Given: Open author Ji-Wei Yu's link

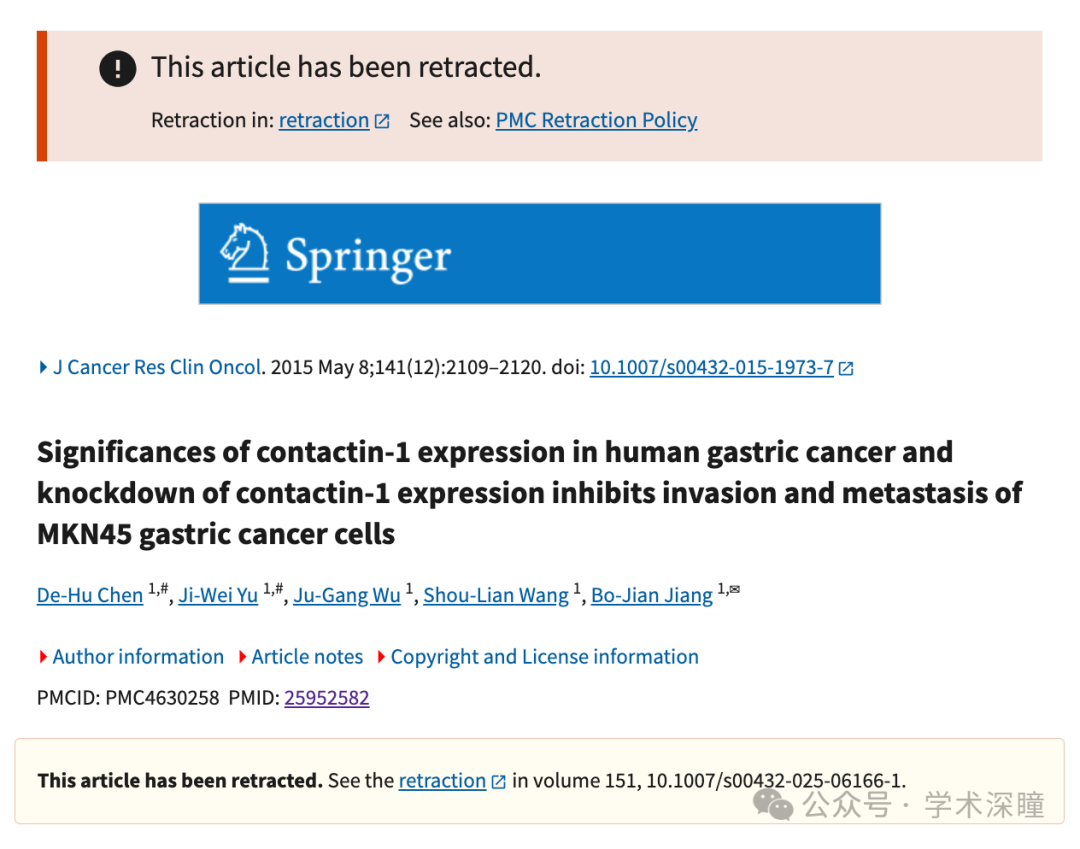Looking at the screenshot, I should pyautogui.click(x=218, y=595).
